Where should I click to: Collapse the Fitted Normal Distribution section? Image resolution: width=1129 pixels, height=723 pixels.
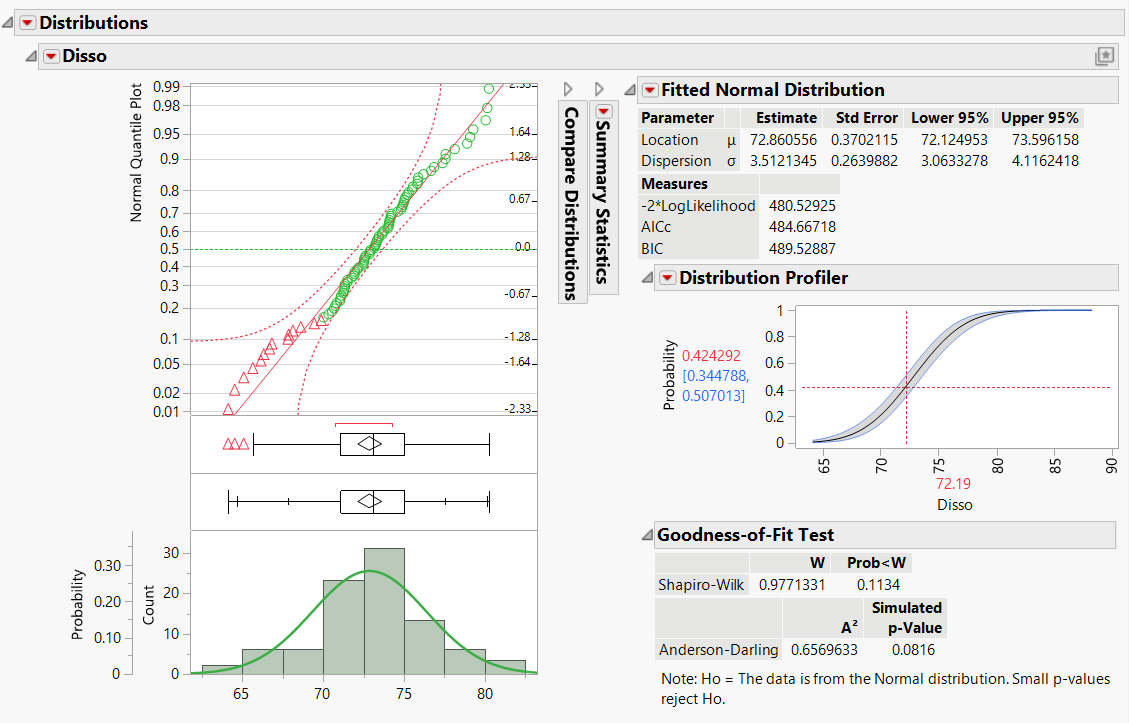[630, 89]
